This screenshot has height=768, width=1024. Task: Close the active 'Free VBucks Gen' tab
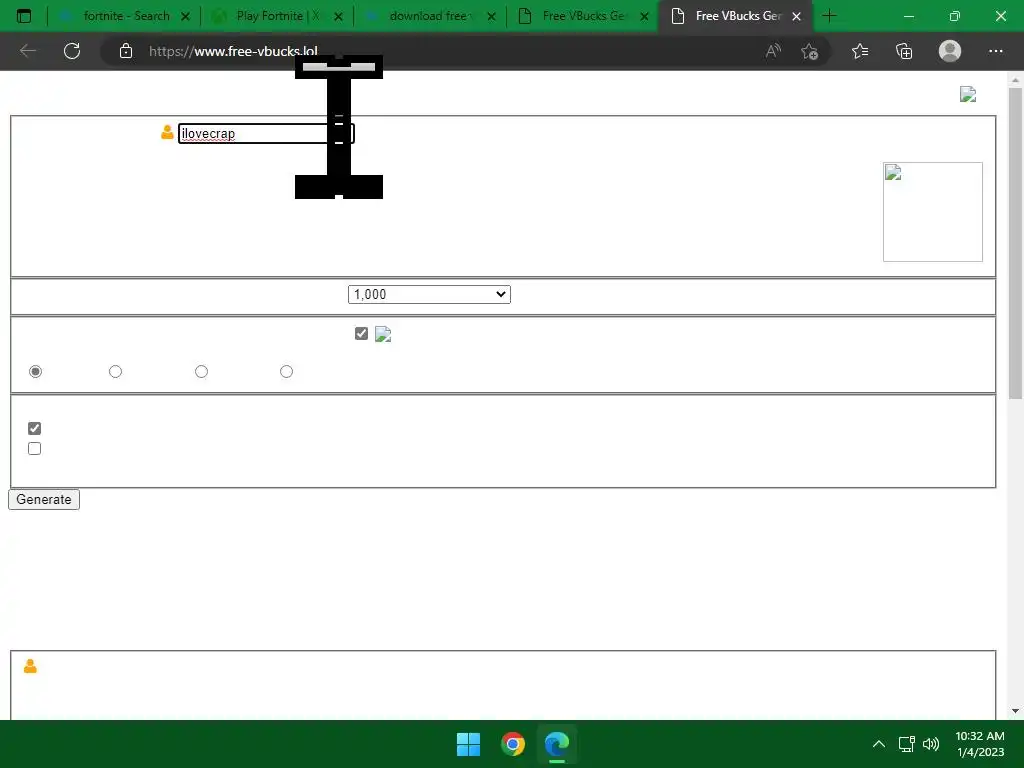point(797,16)
